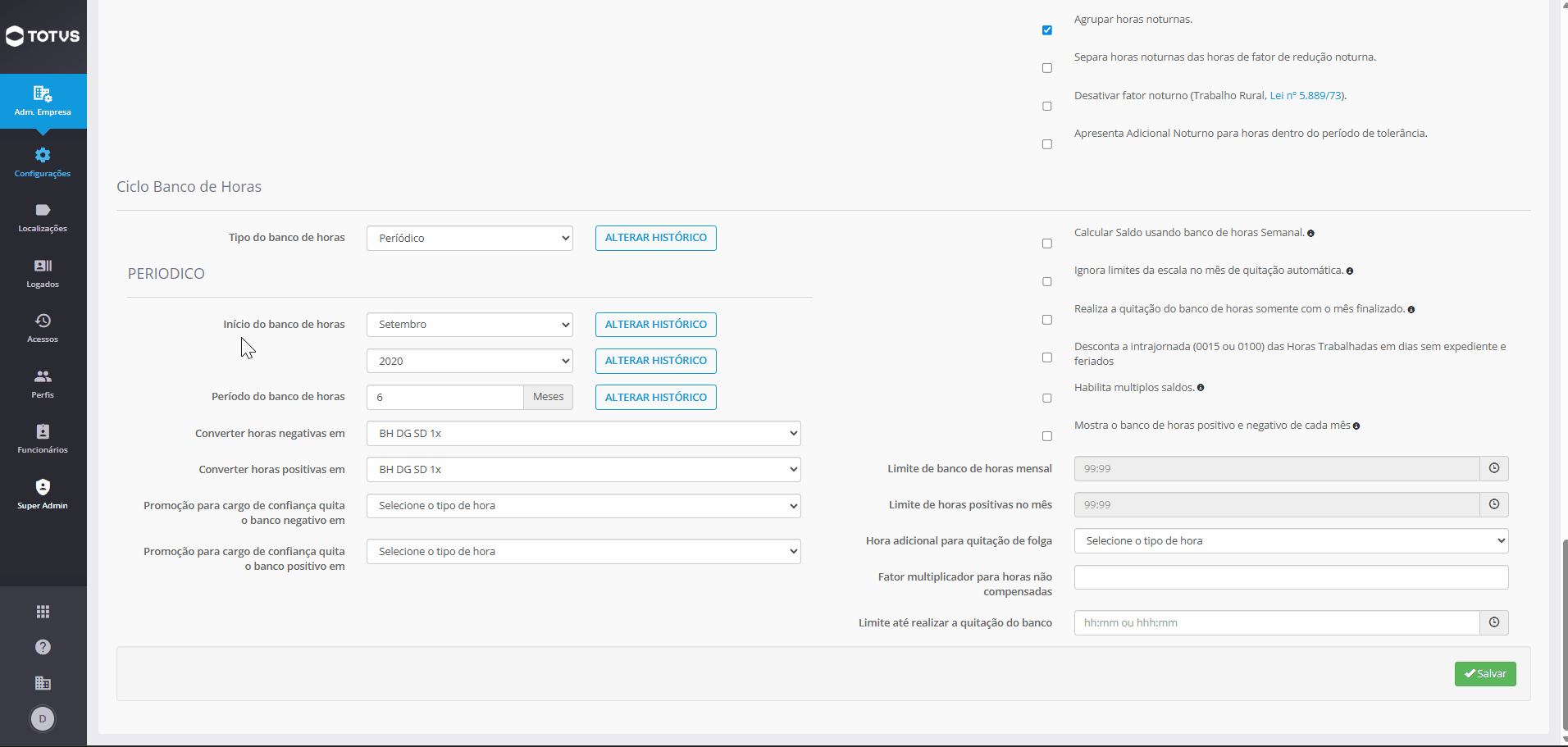
Task: Expand Tipo do banco de horas dropdown
Action: pos(470,238)
